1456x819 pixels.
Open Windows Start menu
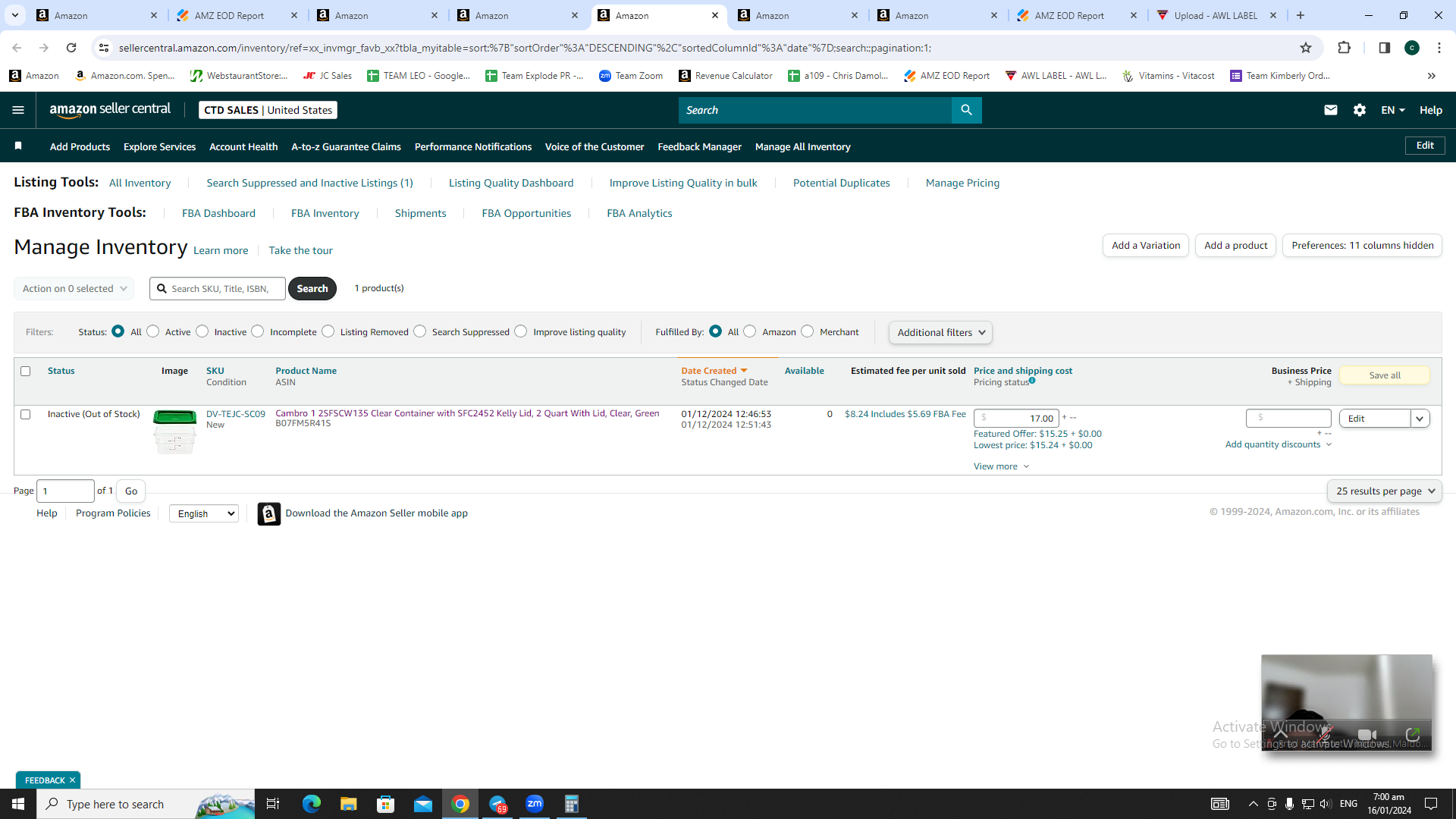click(18, 804)
